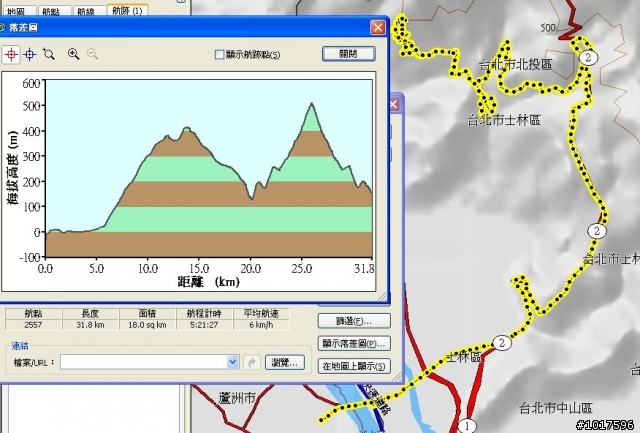Viewport: 640px width, 433px height.
Task: Click the 平均航速 column header
Action: point(261,313)
